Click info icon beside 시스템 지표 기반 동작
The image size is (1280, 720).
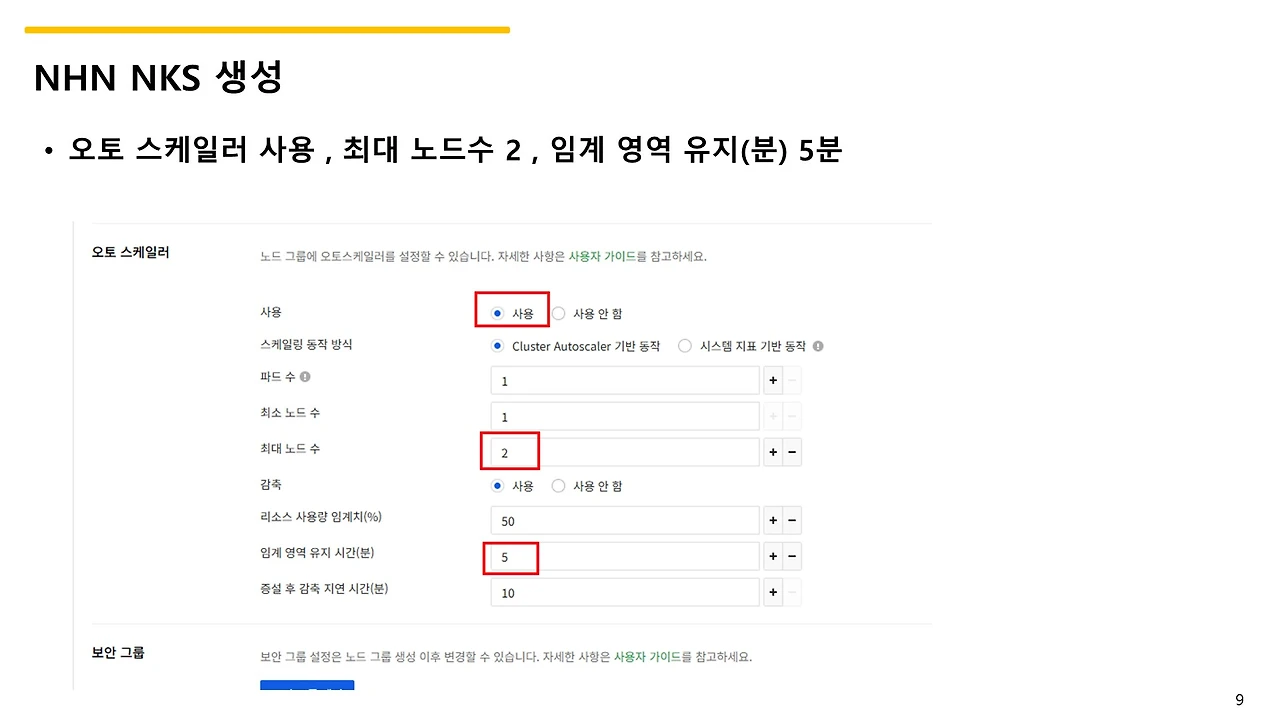[818, 346]
